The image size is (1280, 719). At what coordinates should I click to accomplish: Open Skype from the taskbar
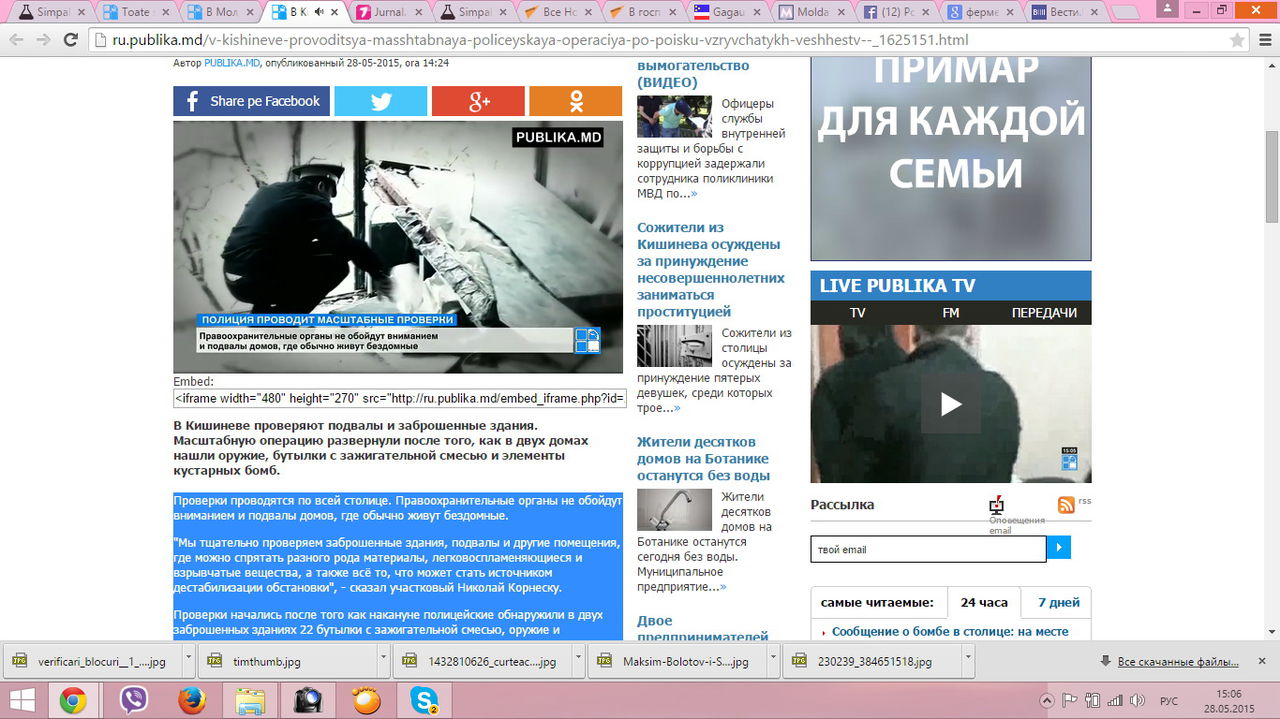pyautogui.click(x=425, y=701)
